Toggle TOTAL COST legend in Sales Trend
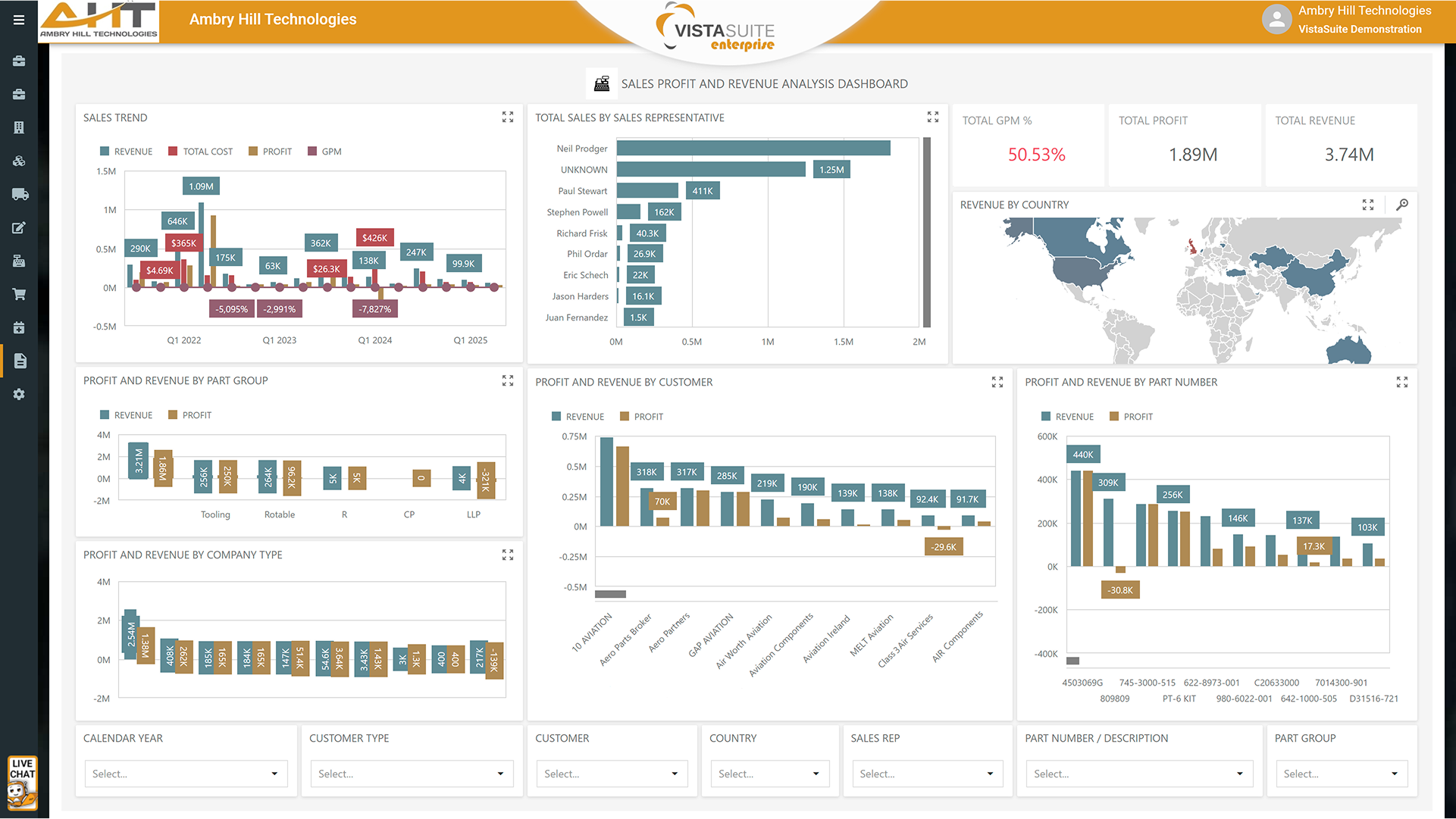This screenshot has width=1456, height=819. pyautogui.click(x=201, y=152)
